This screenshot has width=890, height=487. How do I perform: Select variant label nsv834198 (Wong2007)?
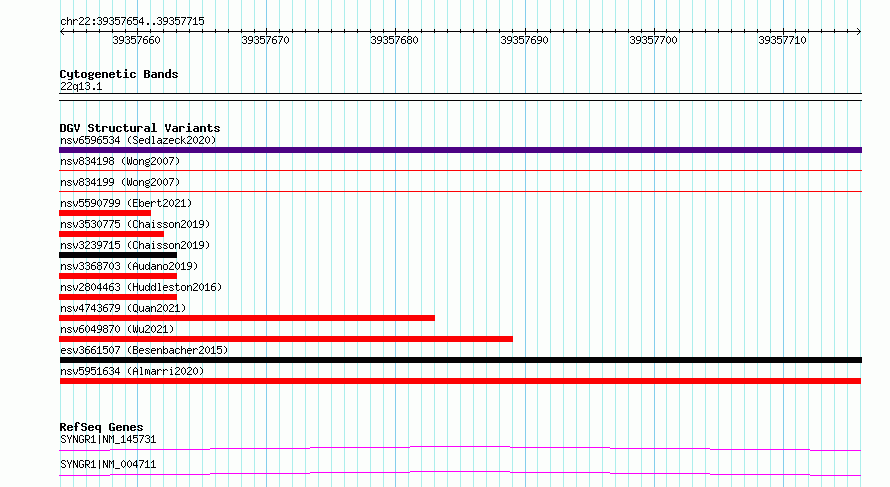[120, 161]
